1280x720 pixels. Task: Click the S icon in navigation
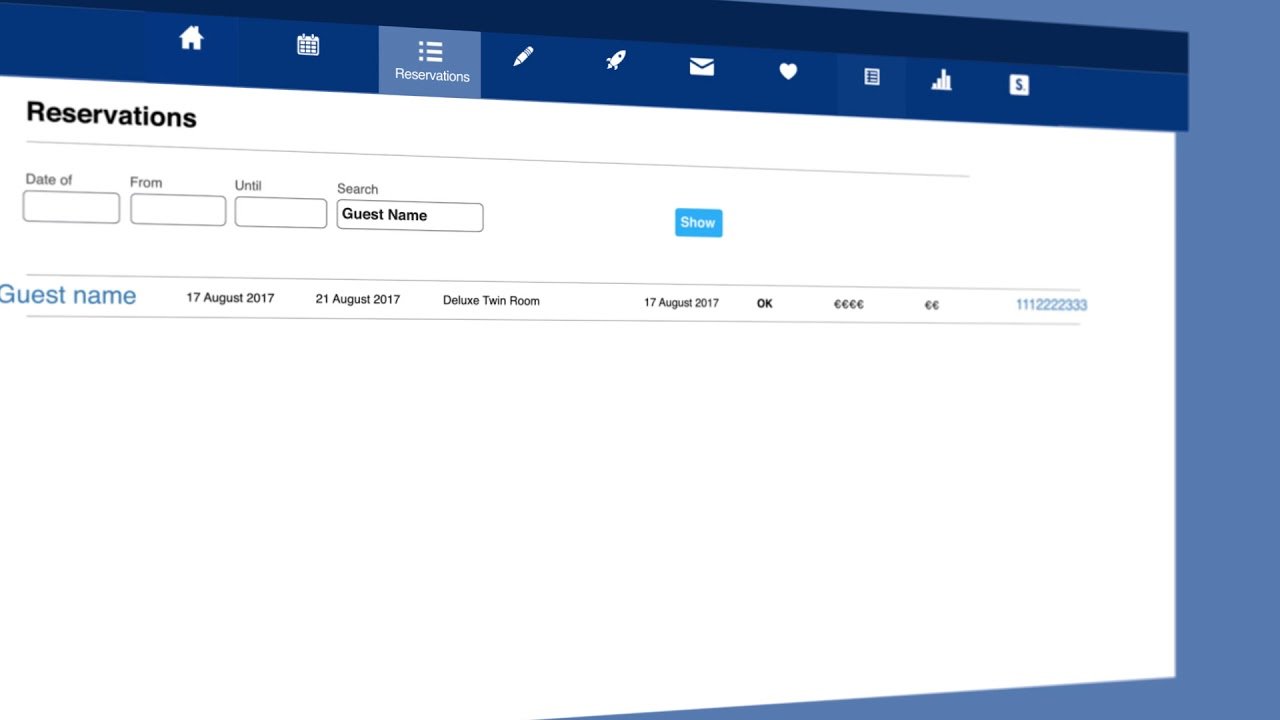click(1019, 85)
